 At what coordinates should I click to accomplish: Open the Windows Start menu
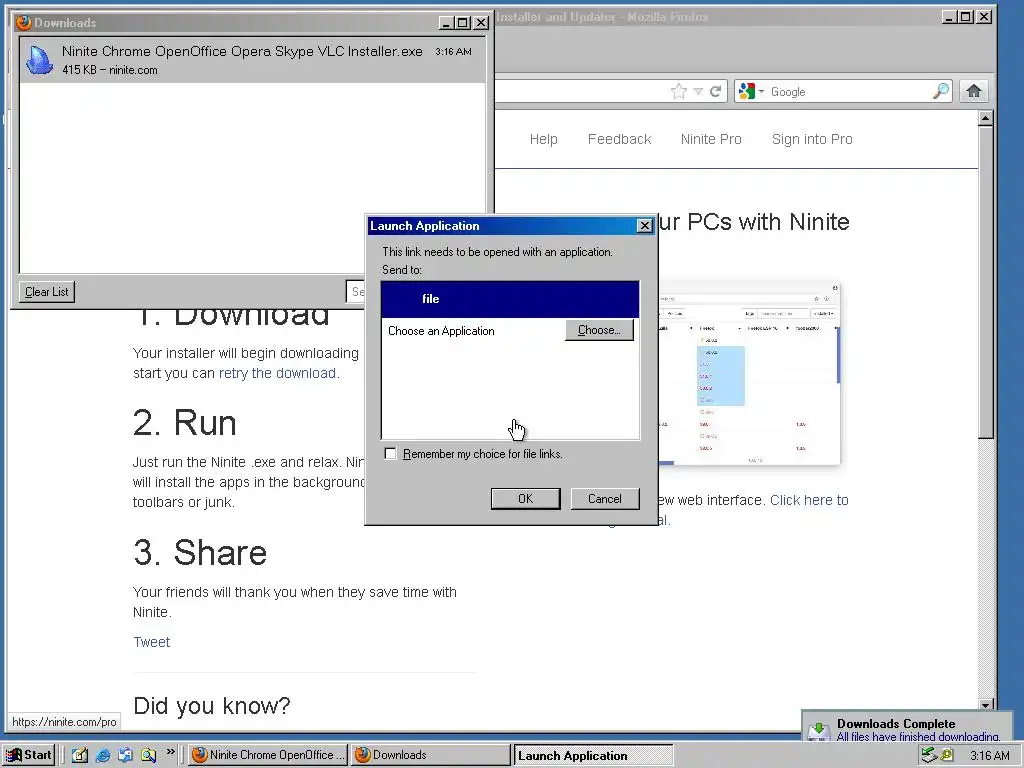pos(29,755)
